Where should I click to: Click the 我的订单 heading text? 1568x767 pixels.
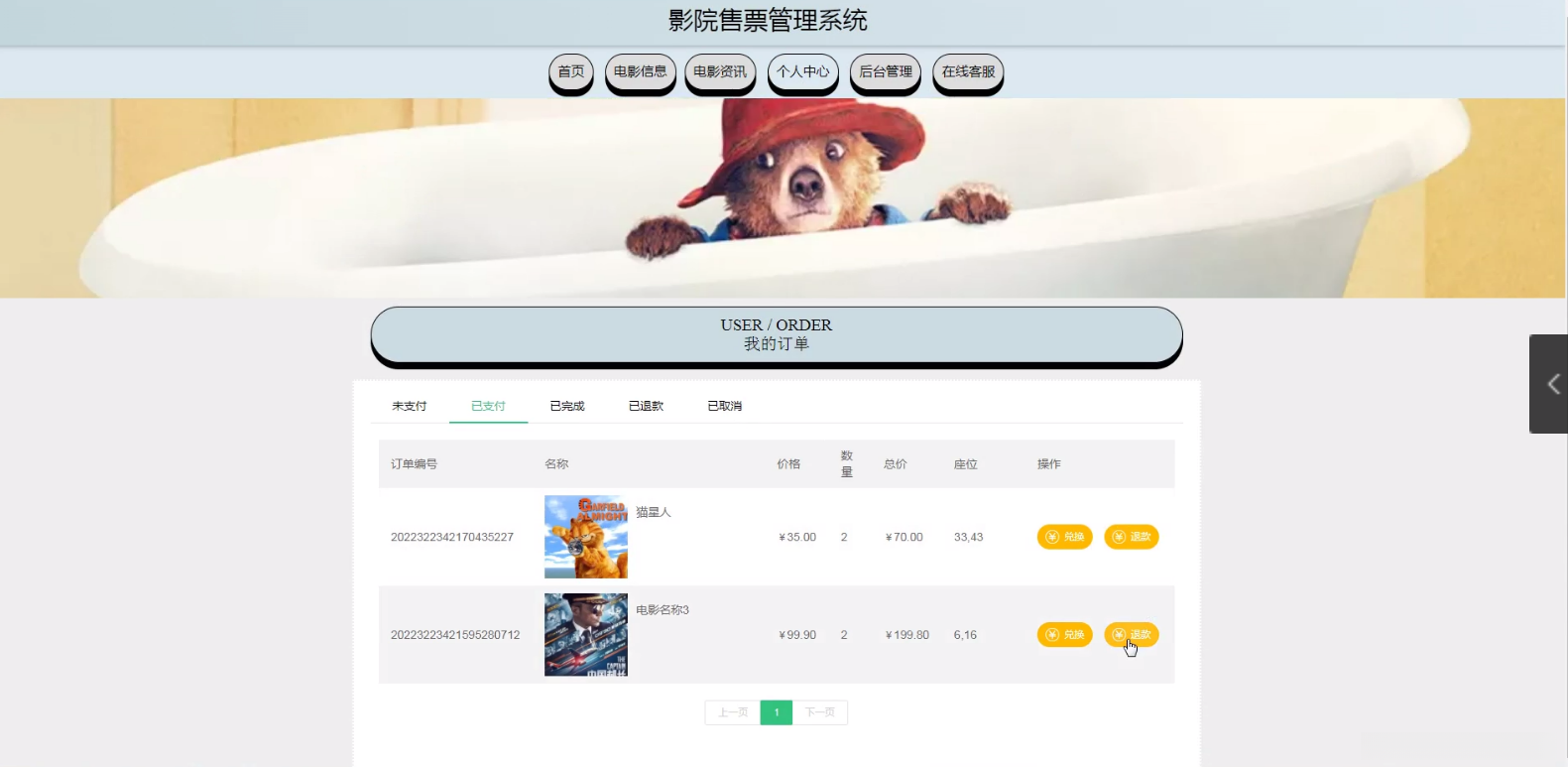[x=777, y=344]
